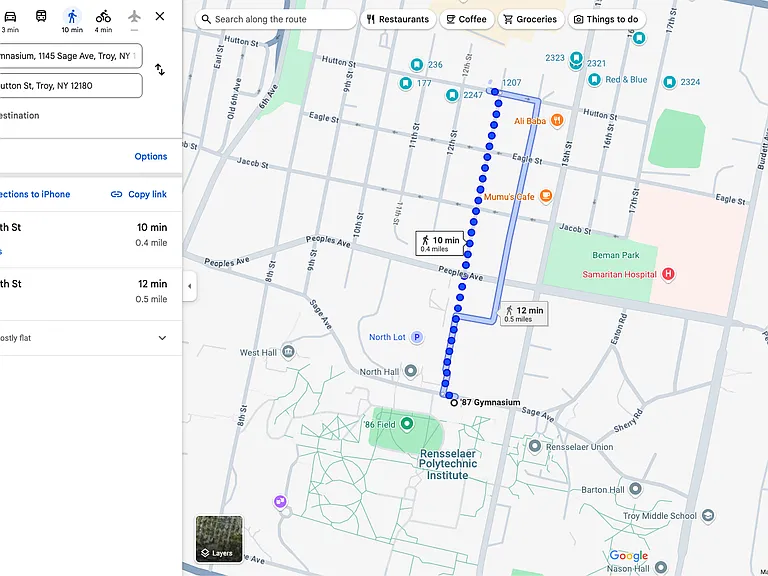Click Rensselaer Polytechnic Institute label

click(x=447, y=464)
